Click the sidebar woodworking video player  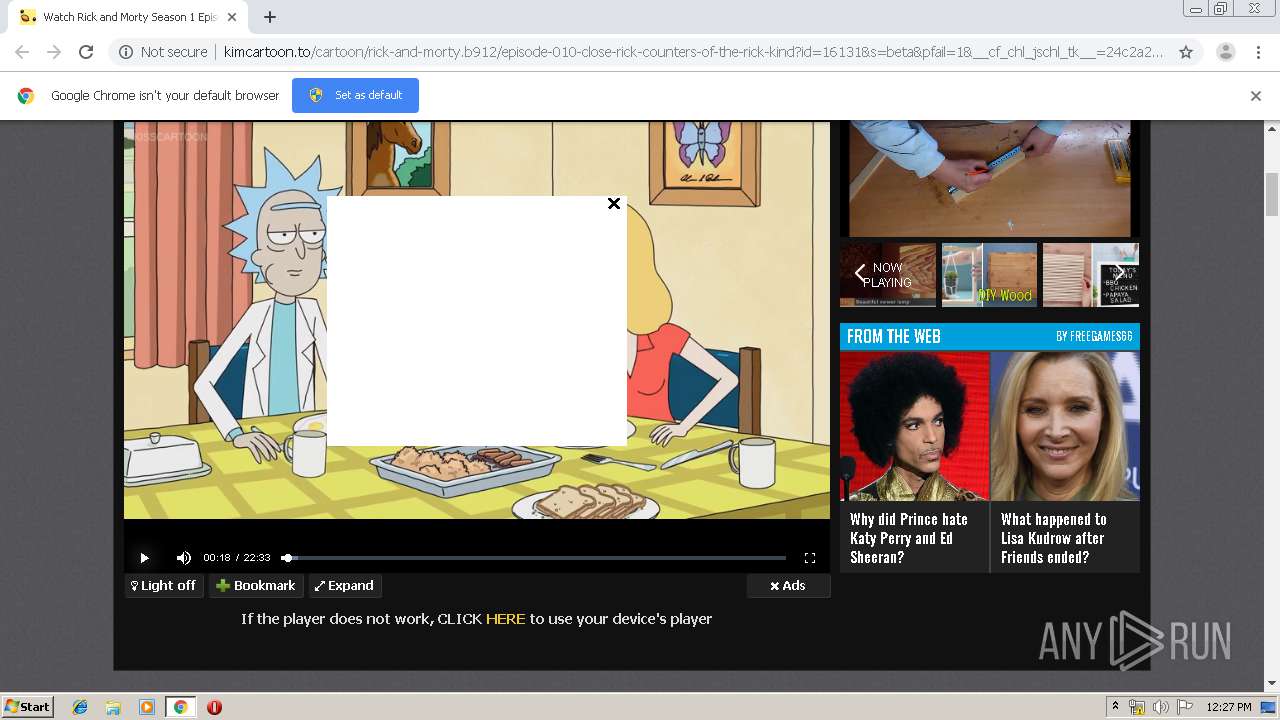(x=989, y=178)
